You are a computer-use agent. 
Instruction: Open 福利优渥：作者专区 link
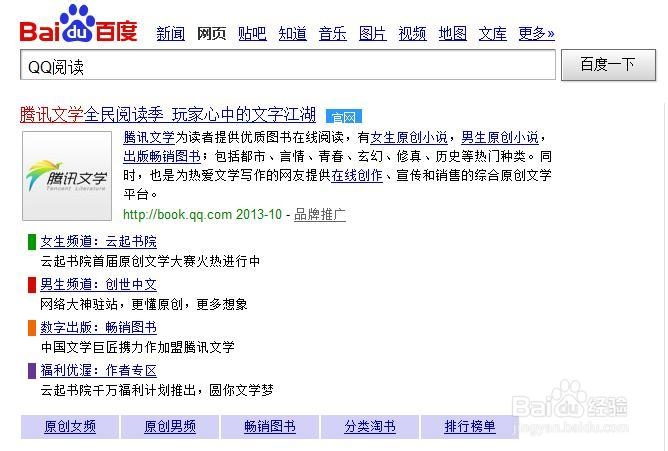[x=98, y=371]
